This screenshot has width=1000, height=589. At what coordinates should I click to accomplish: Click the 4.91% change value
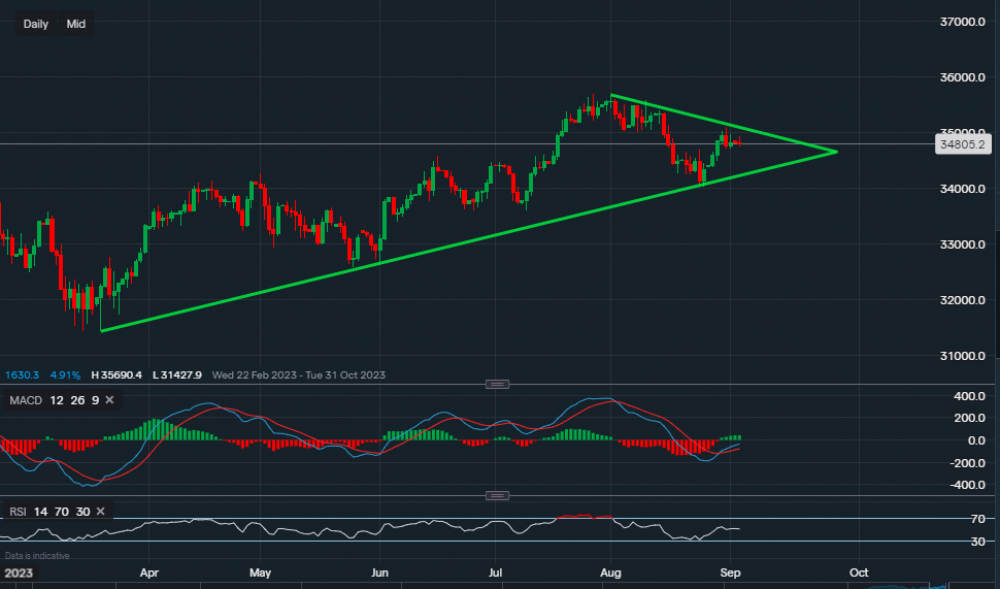pyautogui.click(x=61, y=375)
